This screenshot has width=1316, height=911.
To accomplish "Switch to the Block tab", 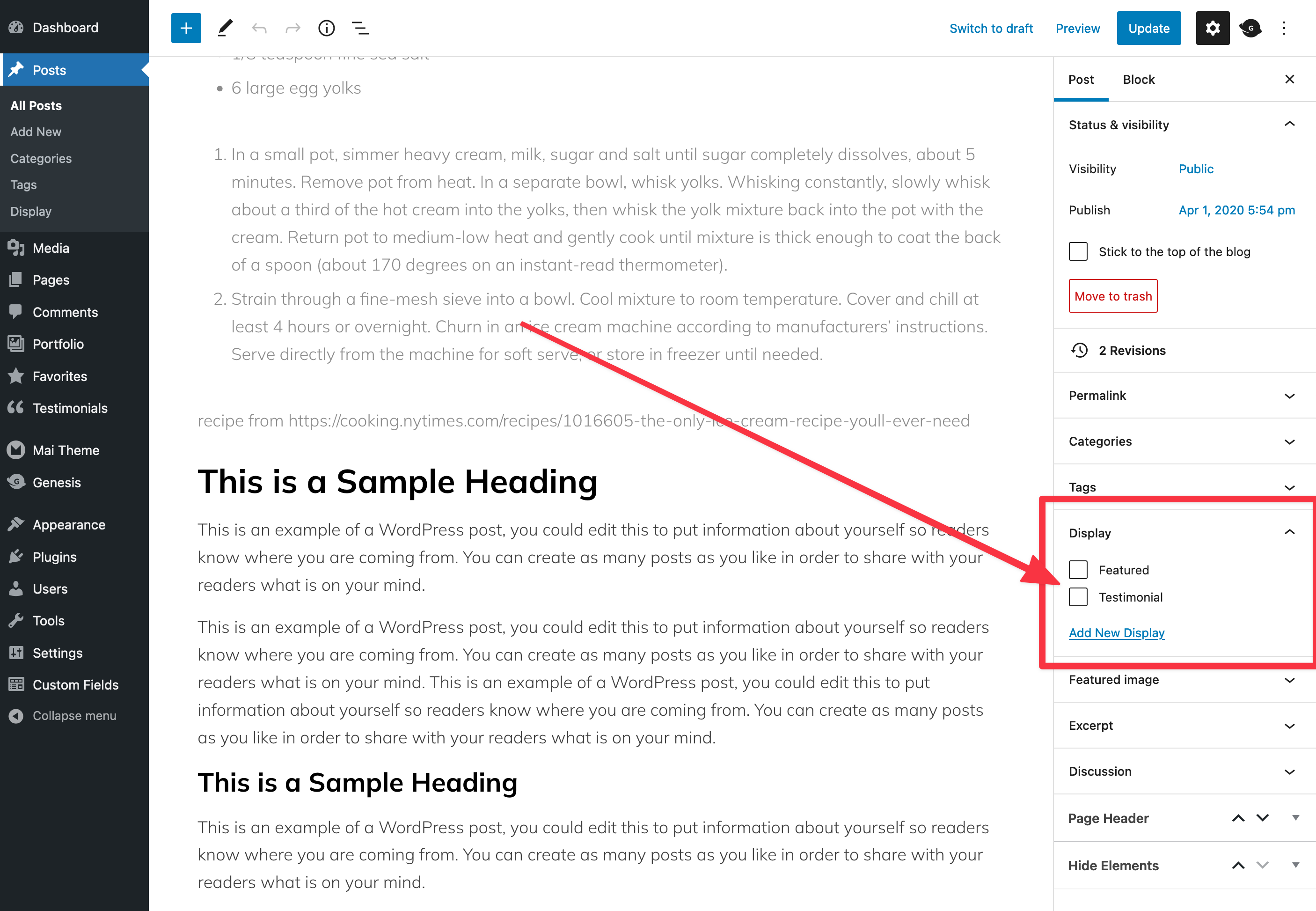I will (1138, 79).
